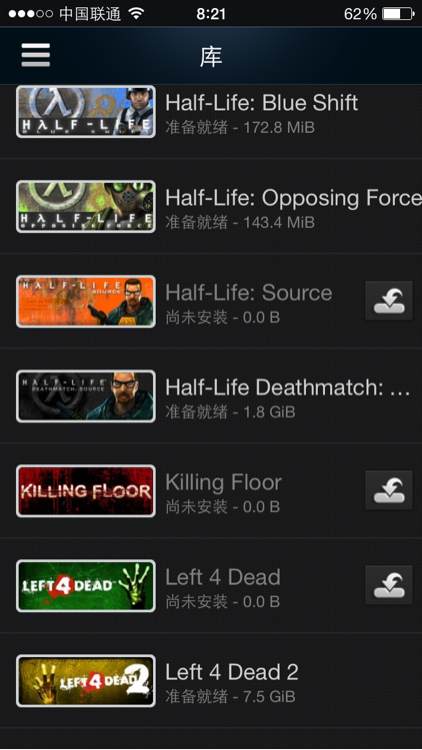Tap the 8:21 status bar clock
Image resolution: width=422 pixels, height=750 pixels.
(211, 14)
